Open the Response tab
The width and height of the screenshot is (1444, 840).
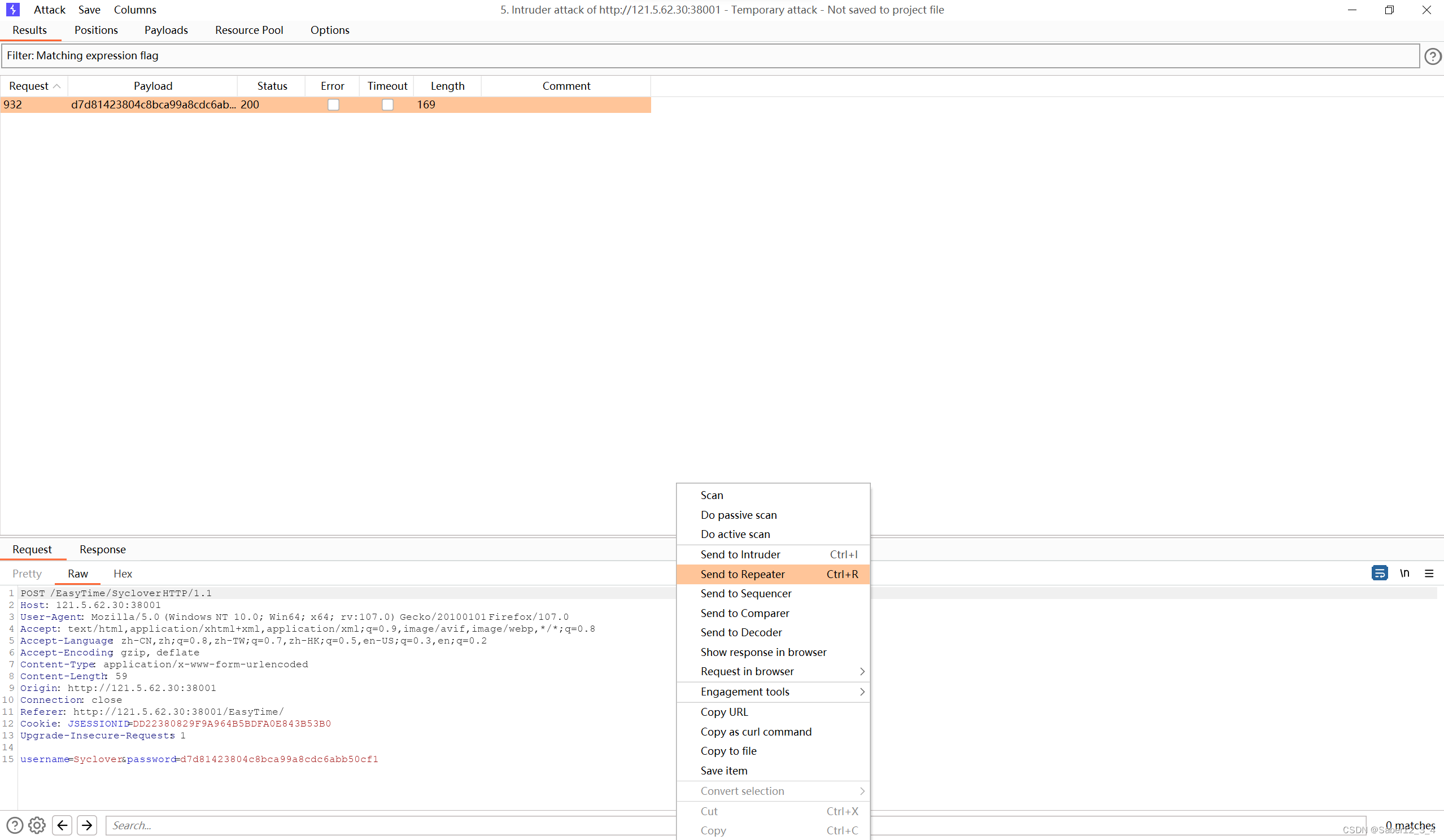pos(103,549)
